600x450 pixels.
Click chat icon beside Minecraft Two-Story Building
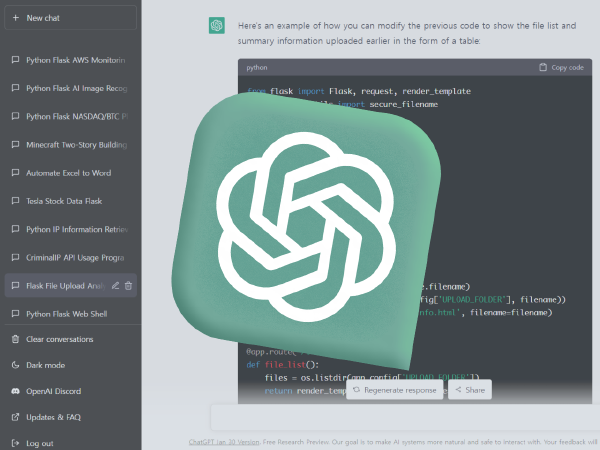pyautogui.click(x=15, y=144)
